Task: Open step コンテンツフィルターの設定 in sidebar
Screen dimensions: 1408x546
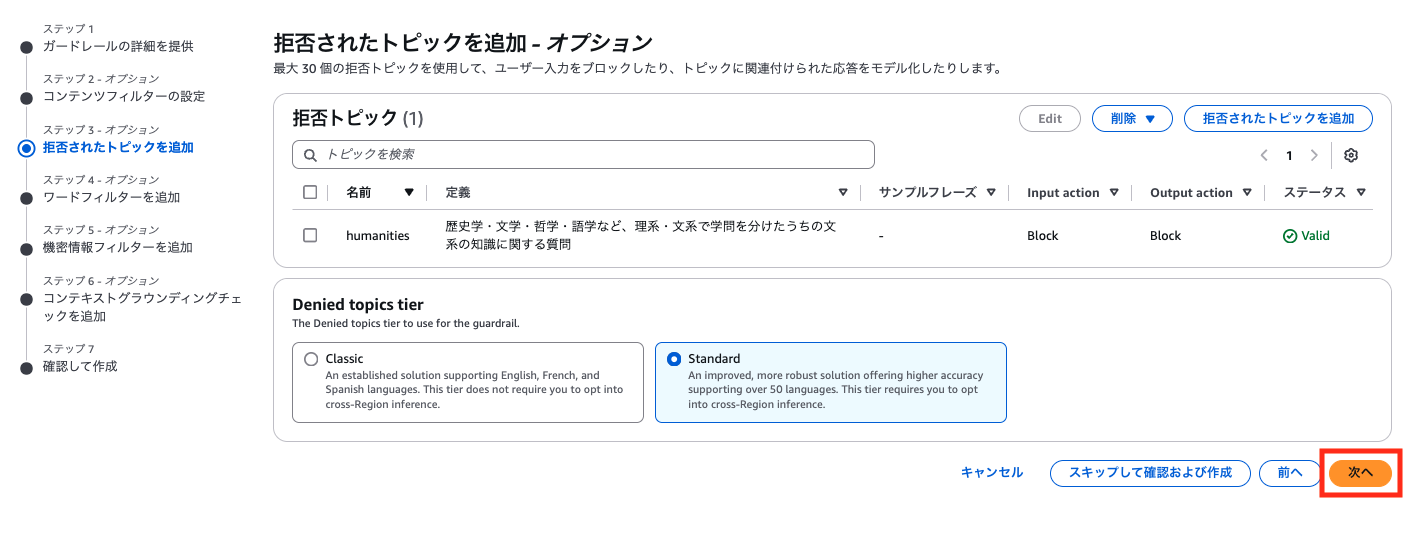Action: click(x=123, y=96)
